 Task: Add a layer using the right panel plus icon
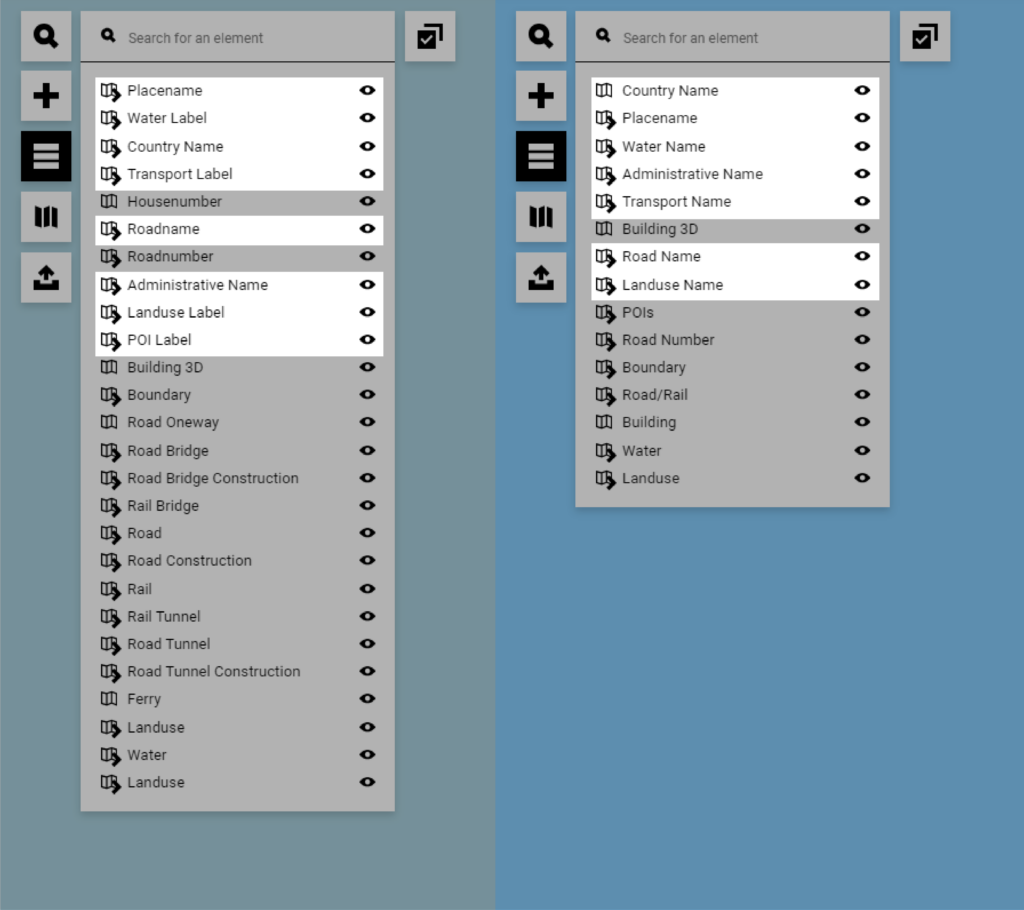540,96
